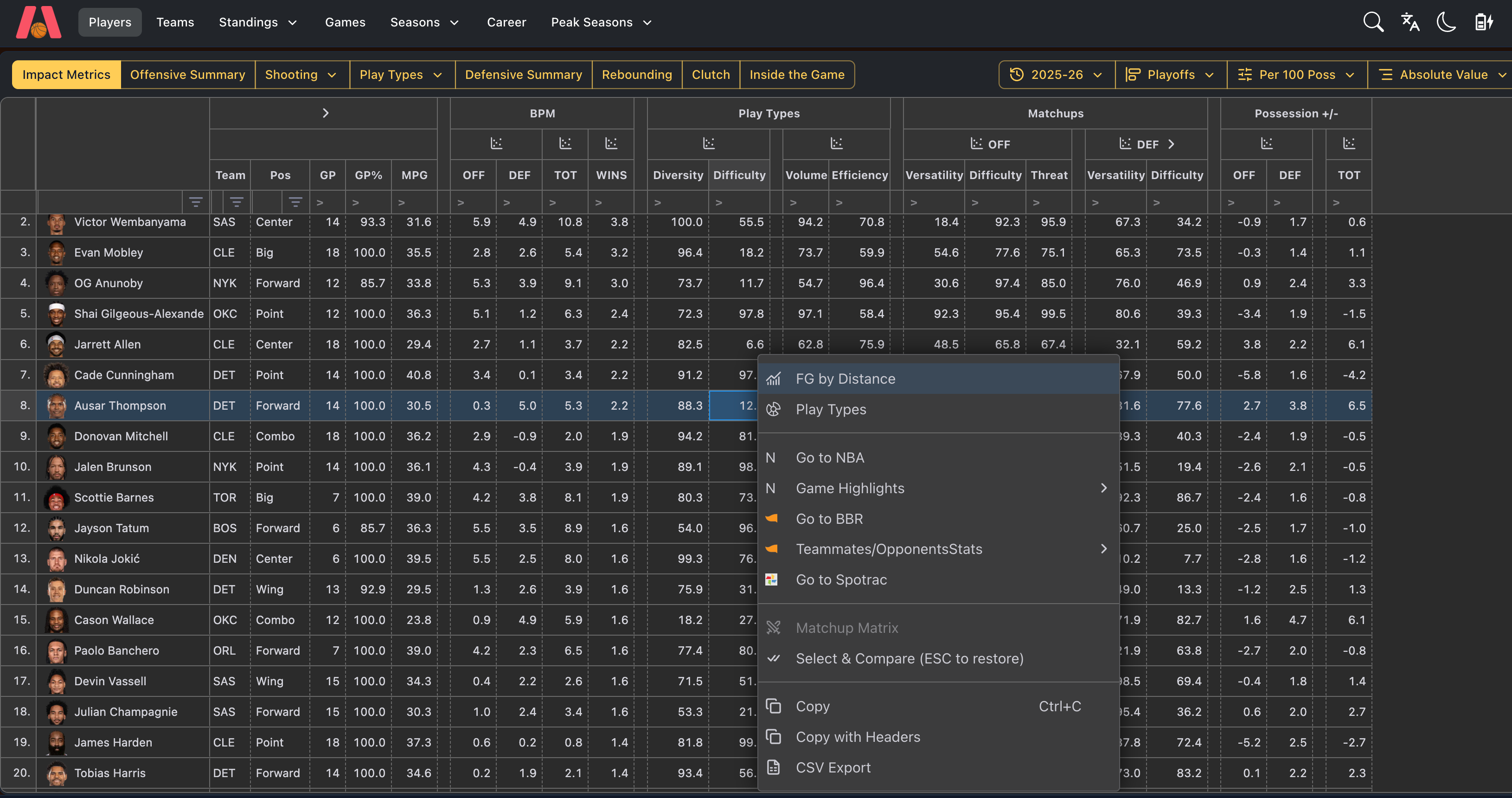Click the CSV Export file icon
Screen dimensions: 1512x798
[x=774, y=767]
